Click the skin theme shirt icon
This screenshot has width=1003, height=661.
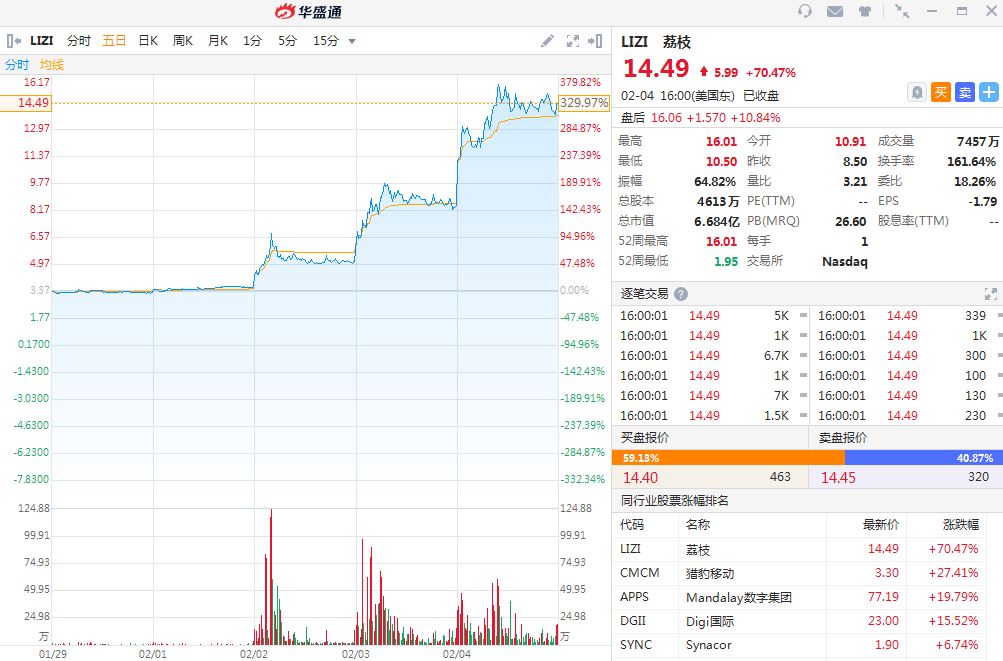click(x=865, y=11)
